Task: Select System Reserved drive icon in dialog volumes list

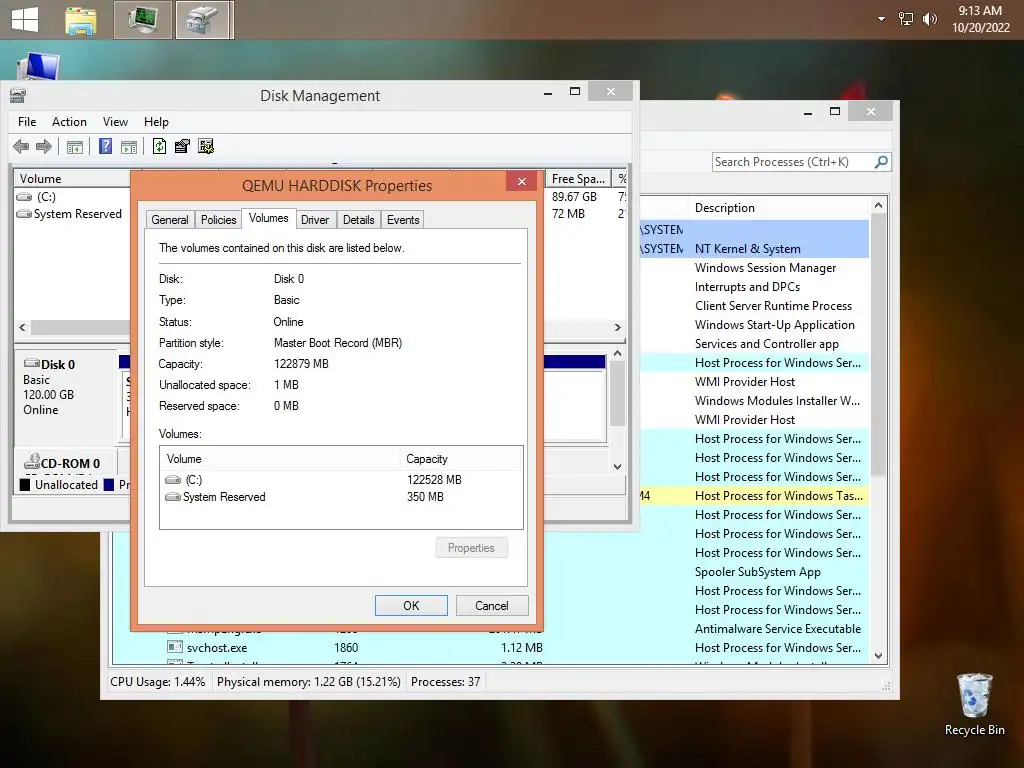Action: tap(173, 497)
